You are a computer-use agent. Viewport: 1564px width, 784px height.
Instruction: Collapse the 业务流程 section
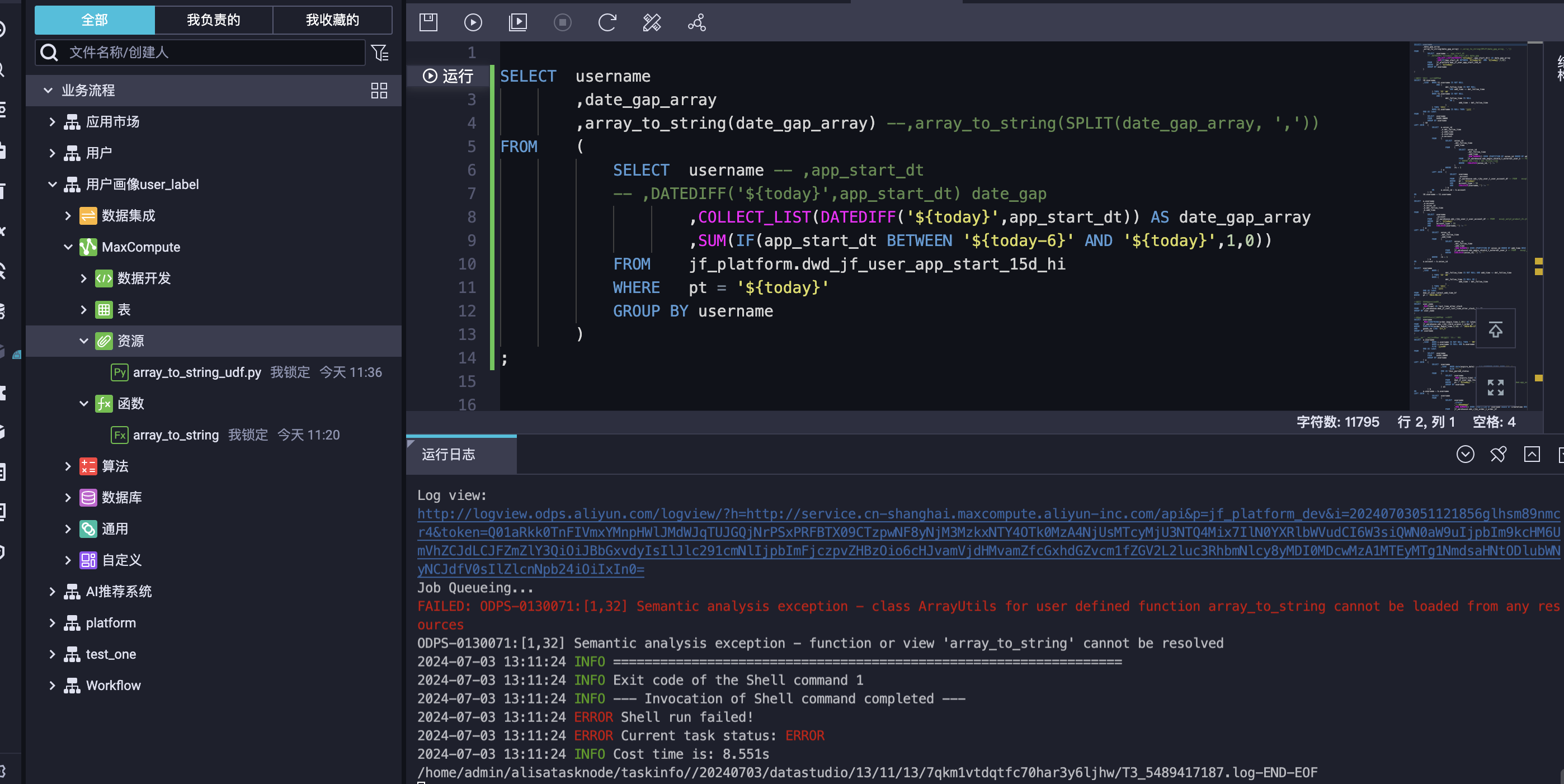coord(48,91)
